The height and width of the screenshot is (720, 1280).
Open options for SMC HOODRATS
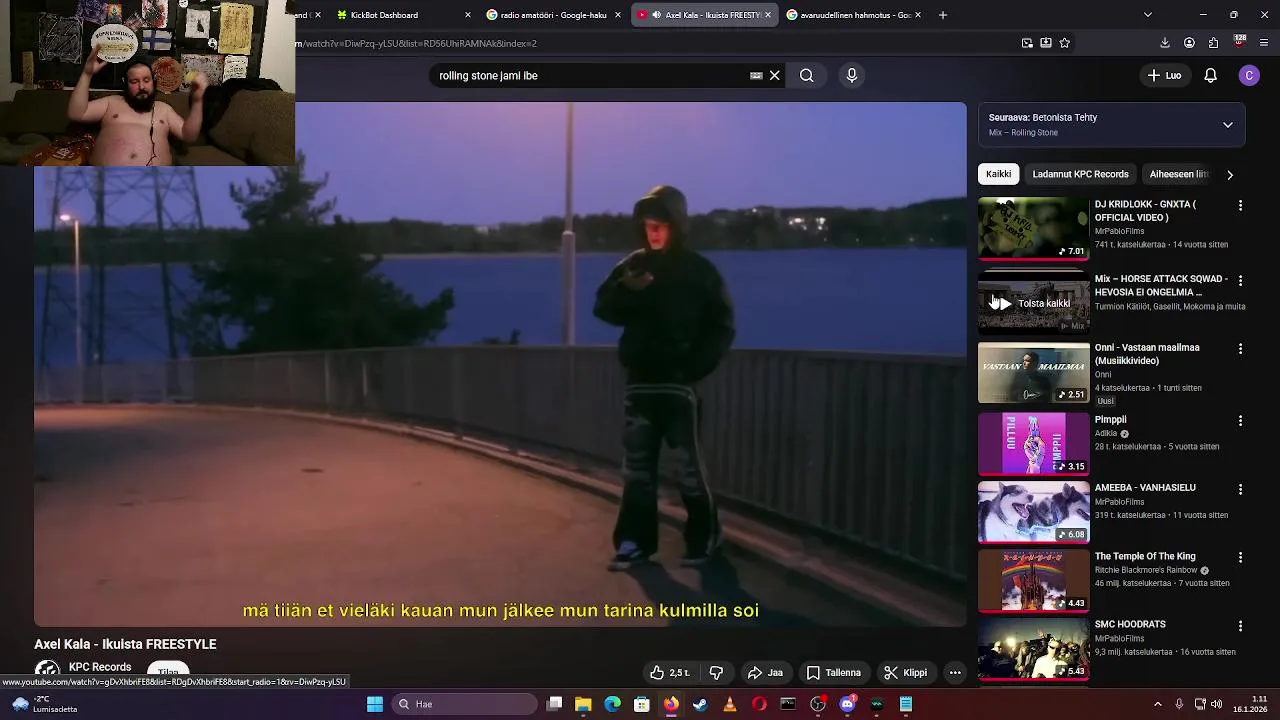coord(1240,626)
